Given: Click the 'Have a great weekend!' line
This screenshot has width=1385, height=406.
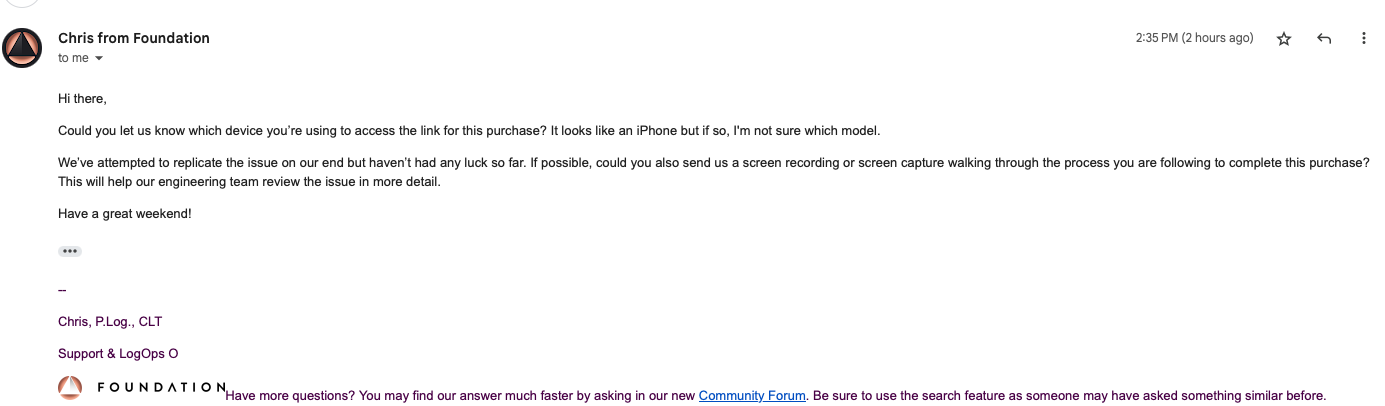Looking at the screenshot, I should point(124,213).
